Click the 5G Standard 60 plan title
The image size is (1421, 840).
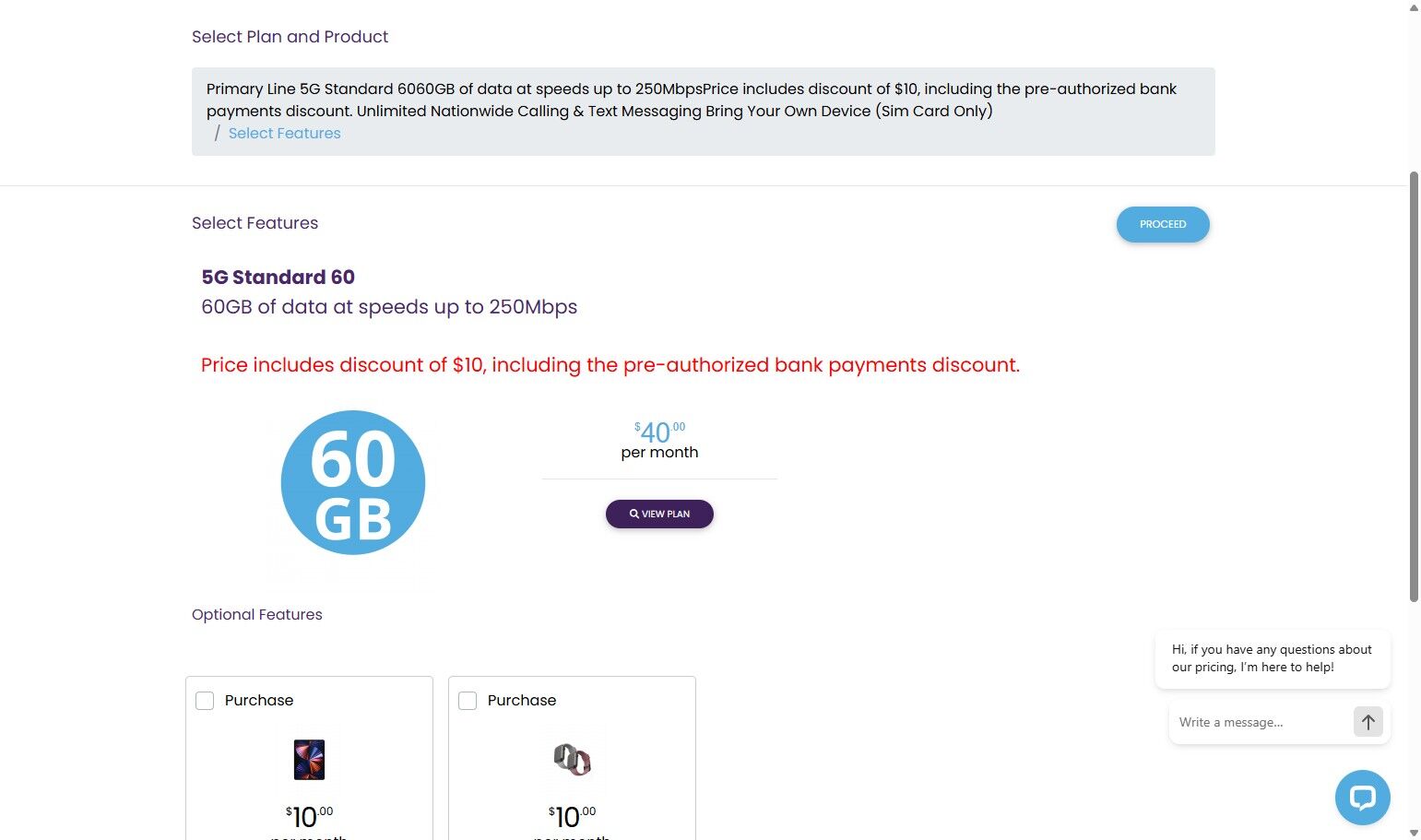coord(278,278)
